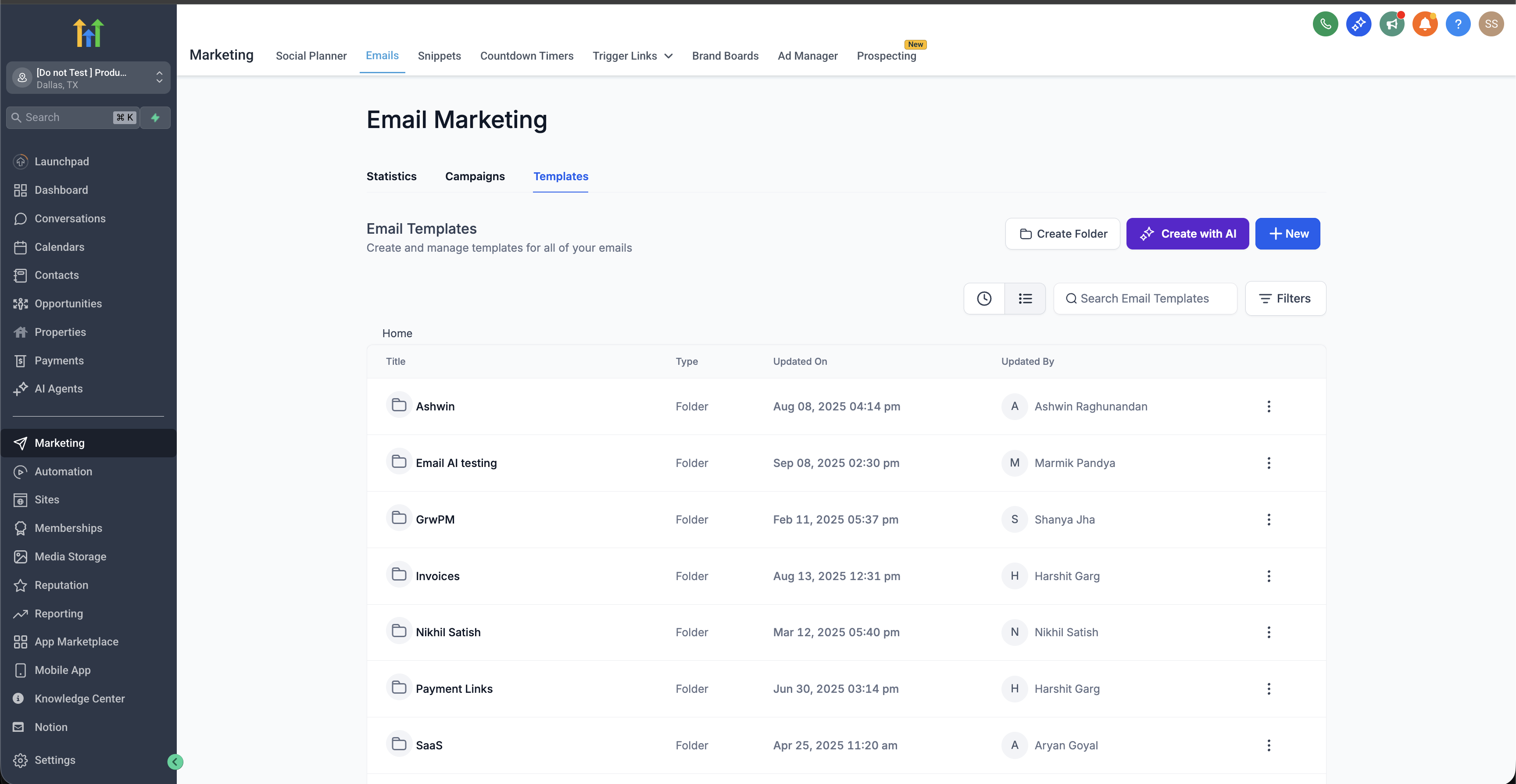Collapse the sidebar with green arrow
The image size is (1516, 784).
tap(175, 762)
